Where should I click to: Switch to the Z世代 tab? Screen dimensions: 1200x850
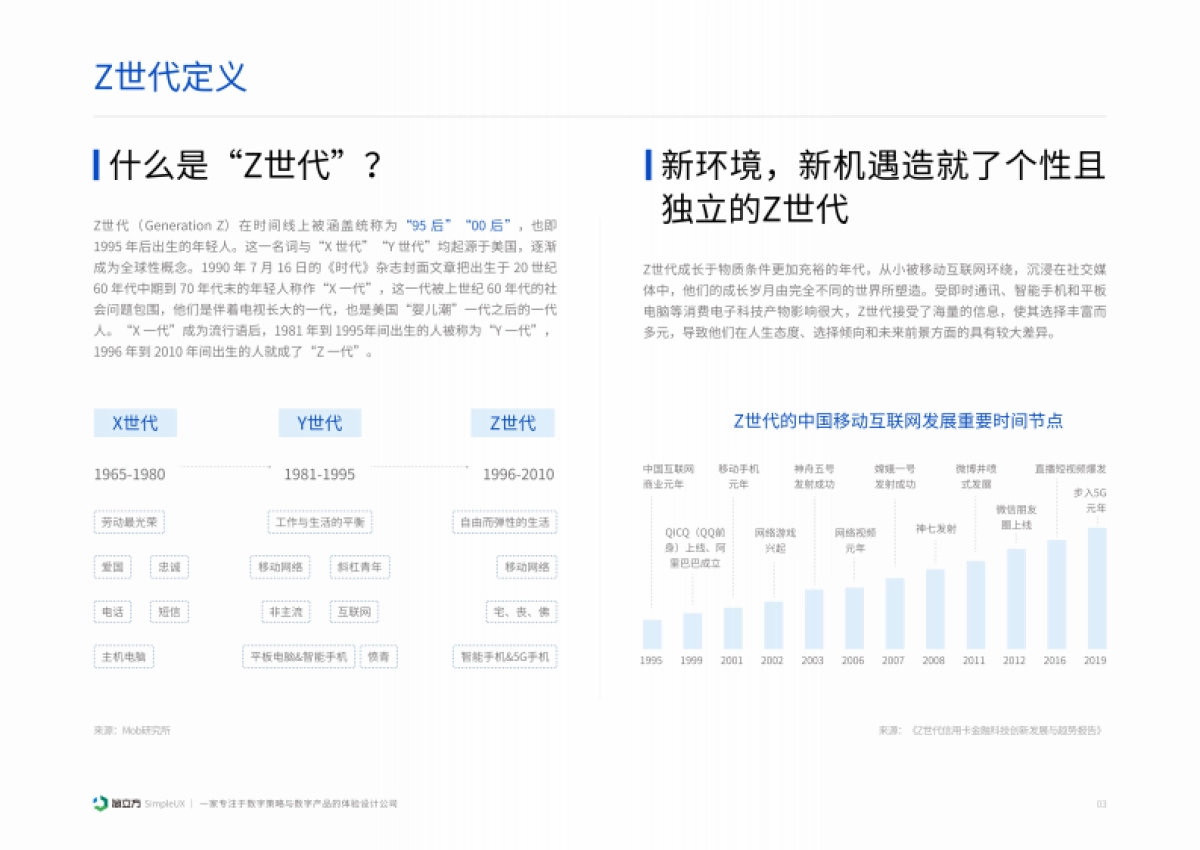coord(513,423)
